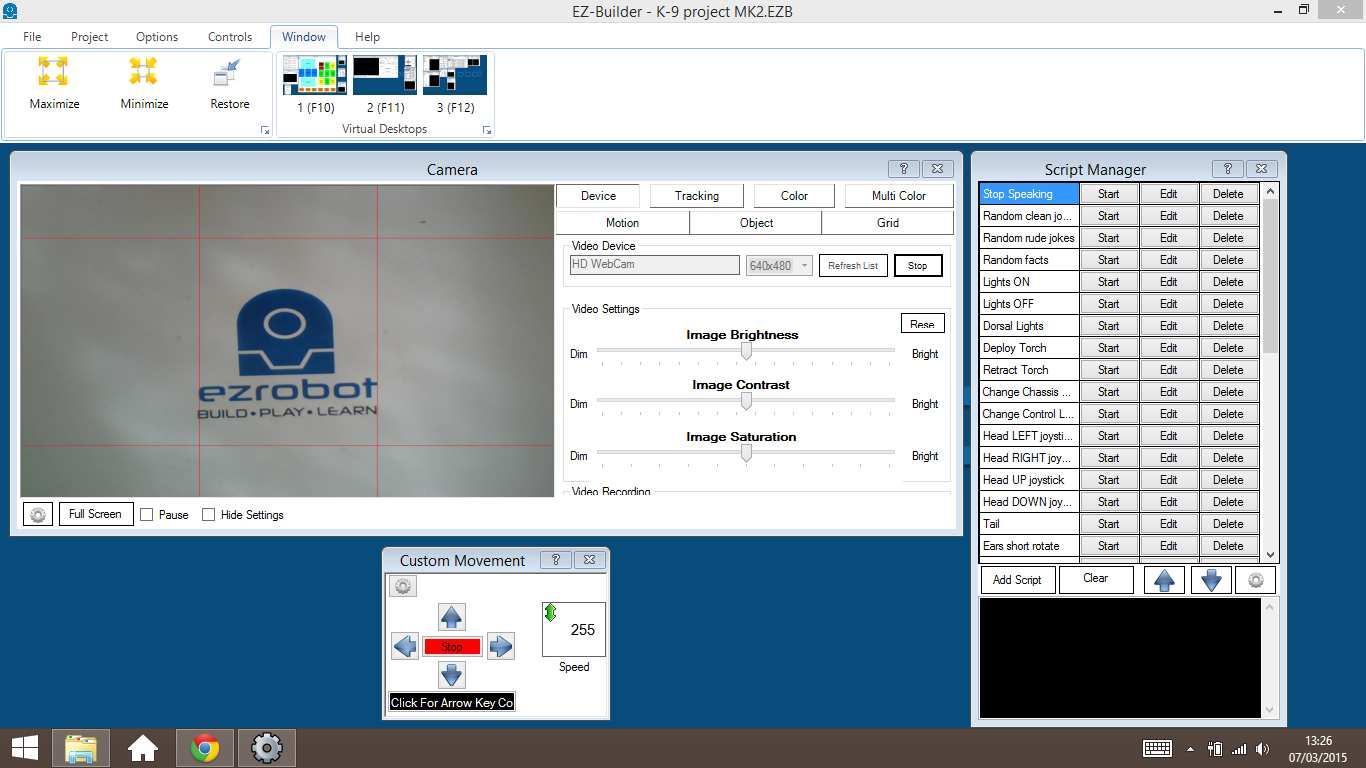1366x768 pixels.
Task: Switch to the Tracking tab in Camera
Action: tap(696, 195)
